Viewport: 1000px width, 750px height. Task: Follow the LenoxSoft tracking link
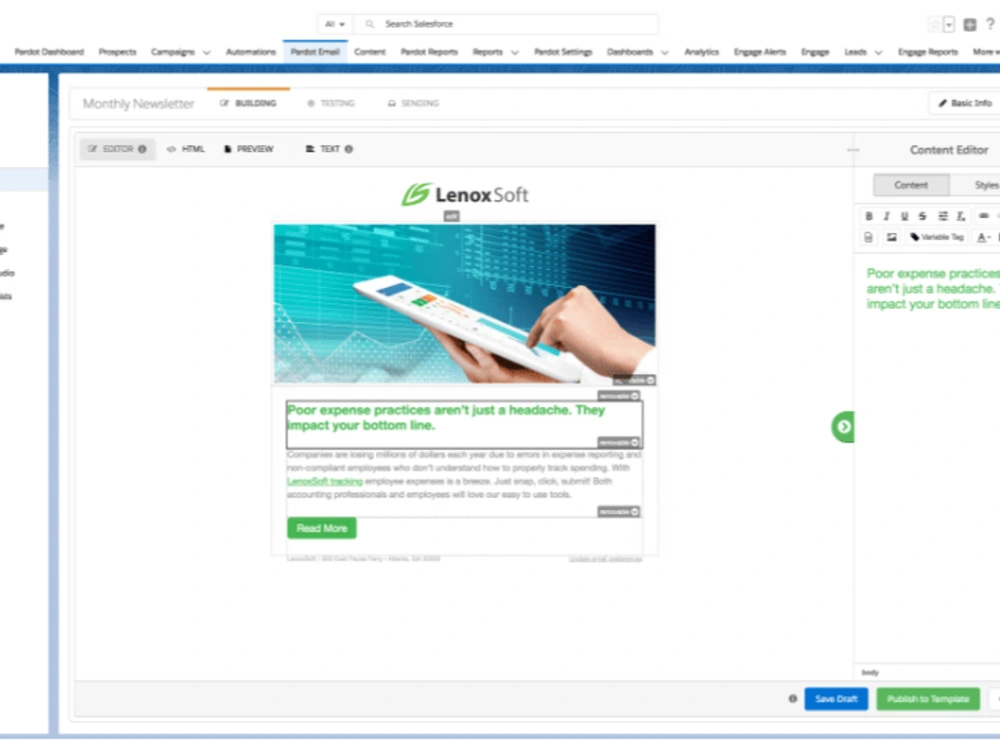[x=325, y=482]
